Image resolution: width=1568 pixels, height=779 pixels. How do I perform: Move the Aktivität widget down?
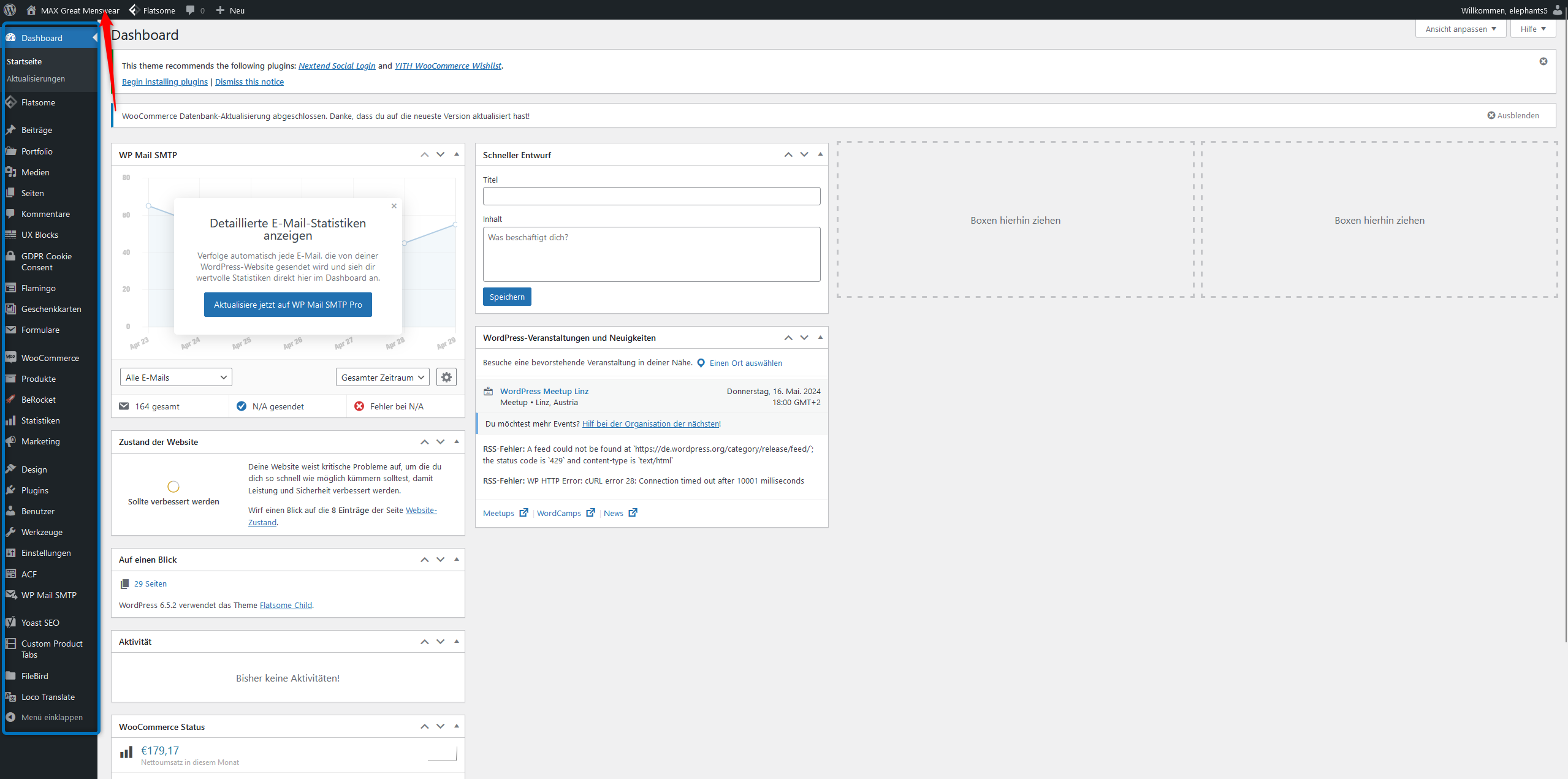tap(441, 642)
